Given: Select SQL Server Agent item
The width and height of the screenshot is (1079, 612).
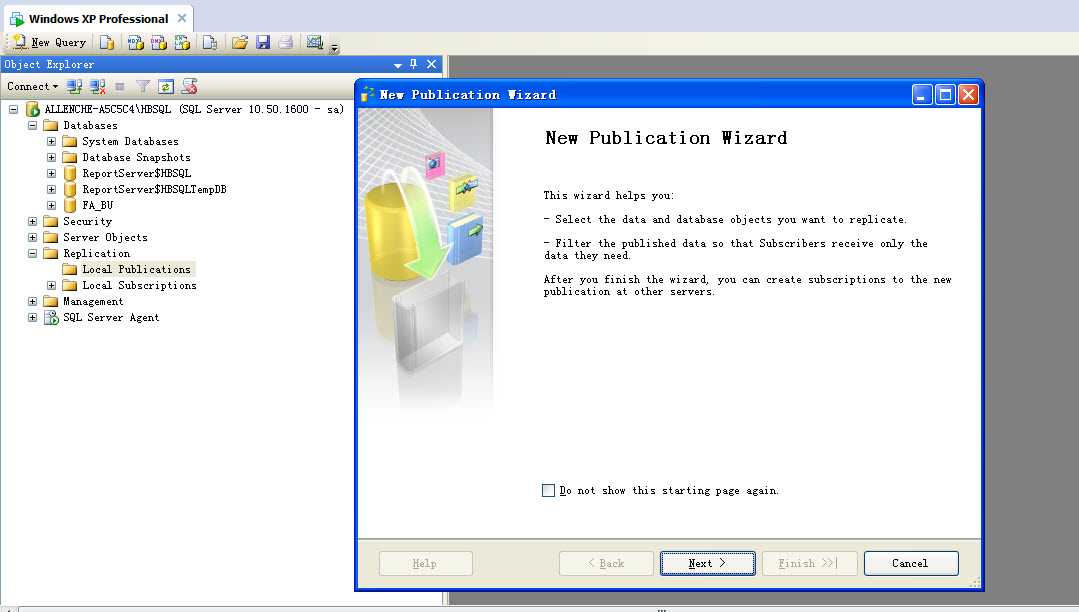Looking at the screenshot, I should [111, 317].
